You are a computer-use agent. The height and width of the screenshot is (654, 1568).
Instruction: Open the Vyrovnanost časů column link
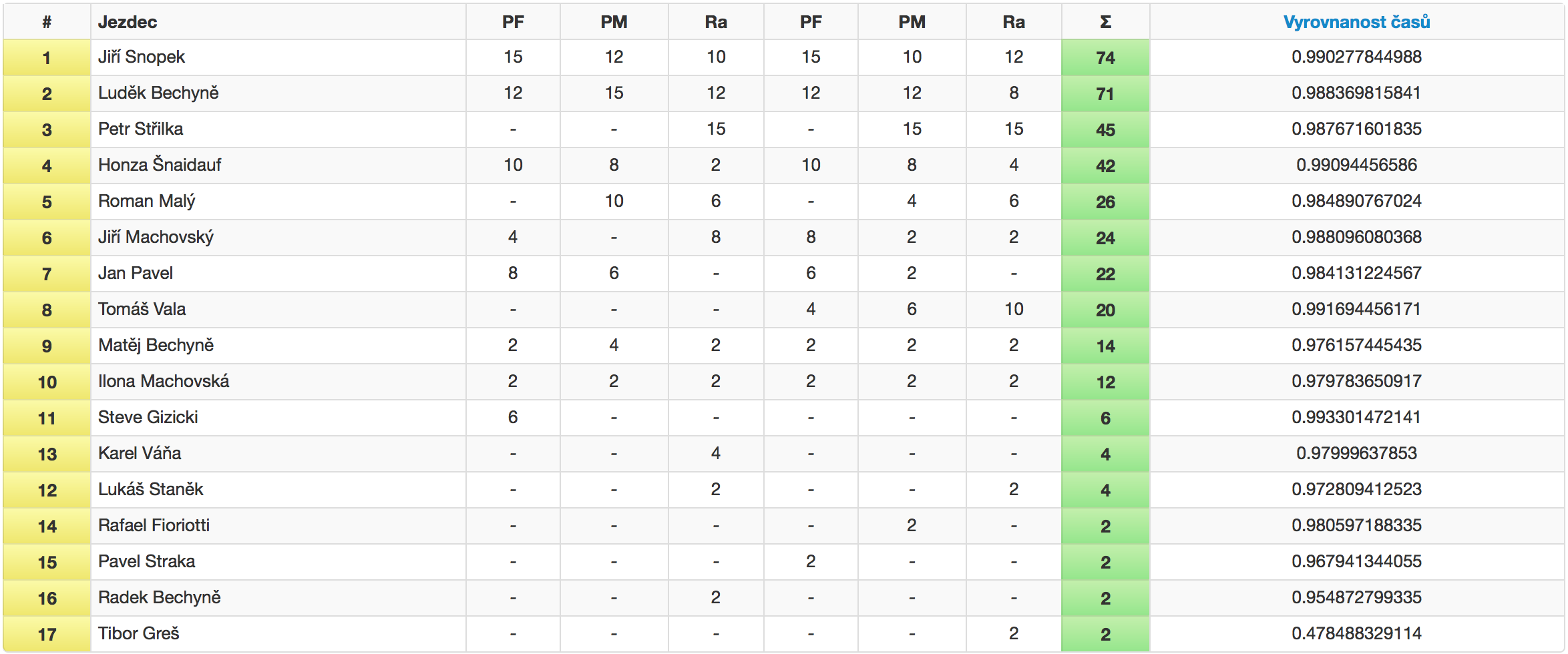[x=1356, y=22]
